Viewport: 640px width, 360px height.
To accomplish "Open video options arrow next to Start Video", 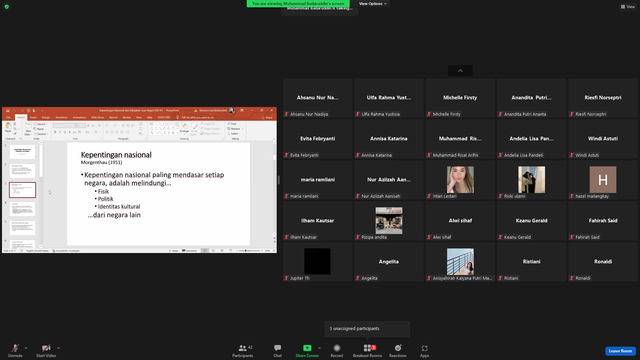I will 58,348.
